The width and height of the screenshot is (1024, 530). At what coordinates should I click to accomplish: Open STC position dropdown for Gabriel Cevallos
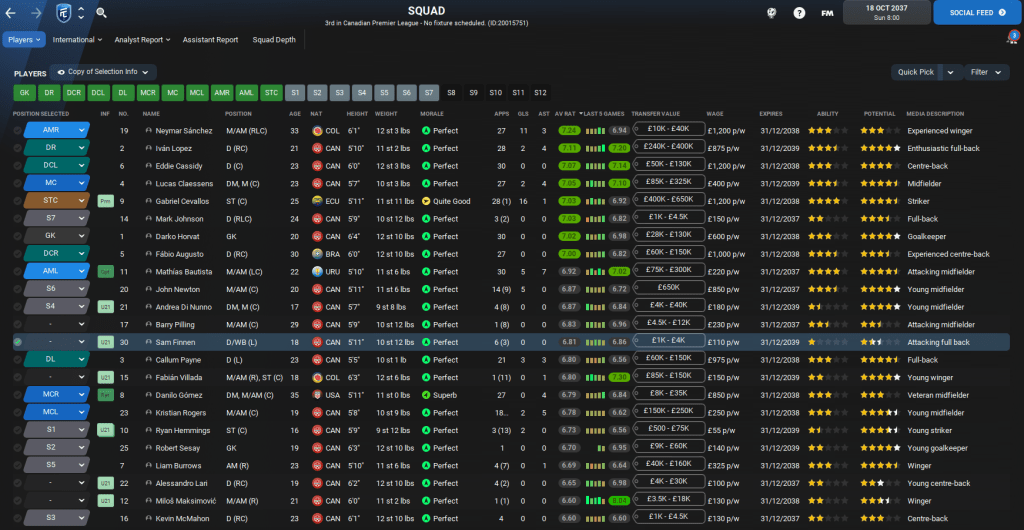click(56, 201)
